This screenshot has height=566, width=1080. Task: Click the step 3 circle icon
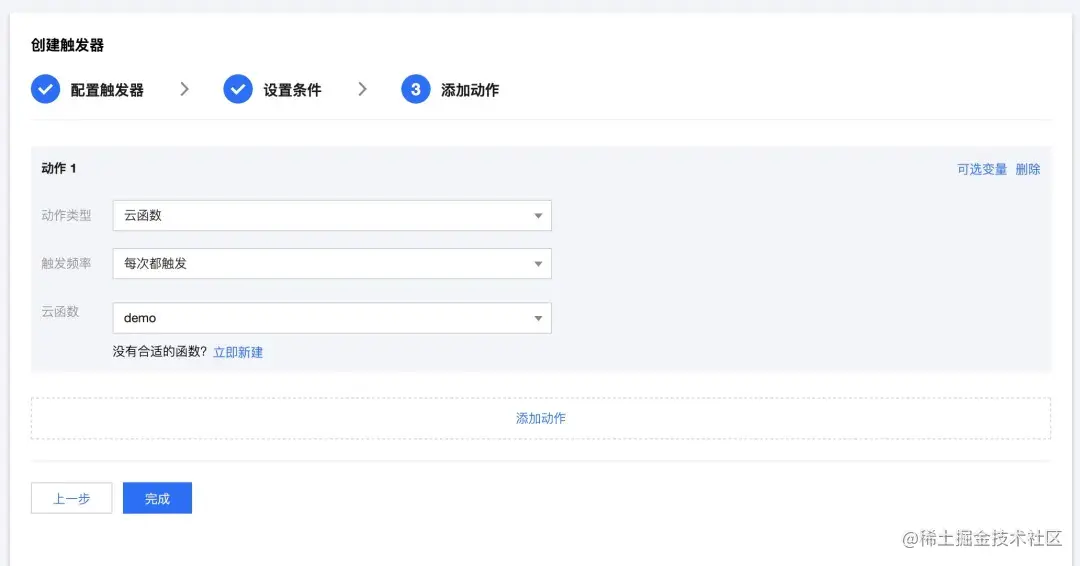point(416,90)
